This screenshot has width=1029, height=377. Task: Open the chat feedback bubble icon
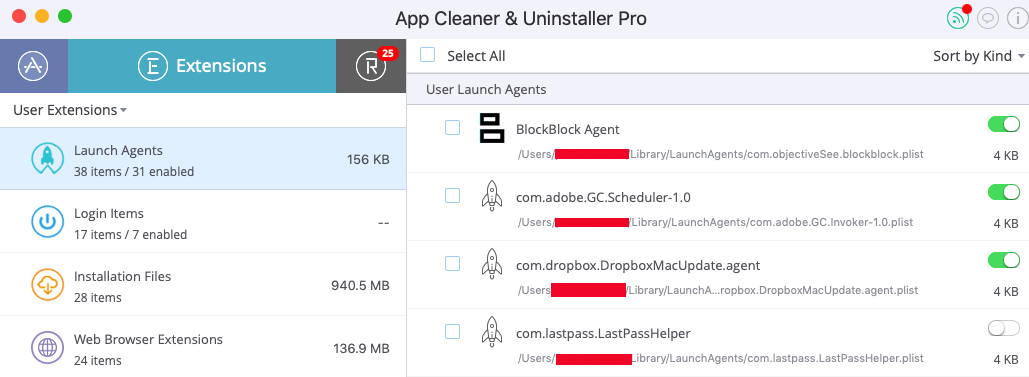987,18
